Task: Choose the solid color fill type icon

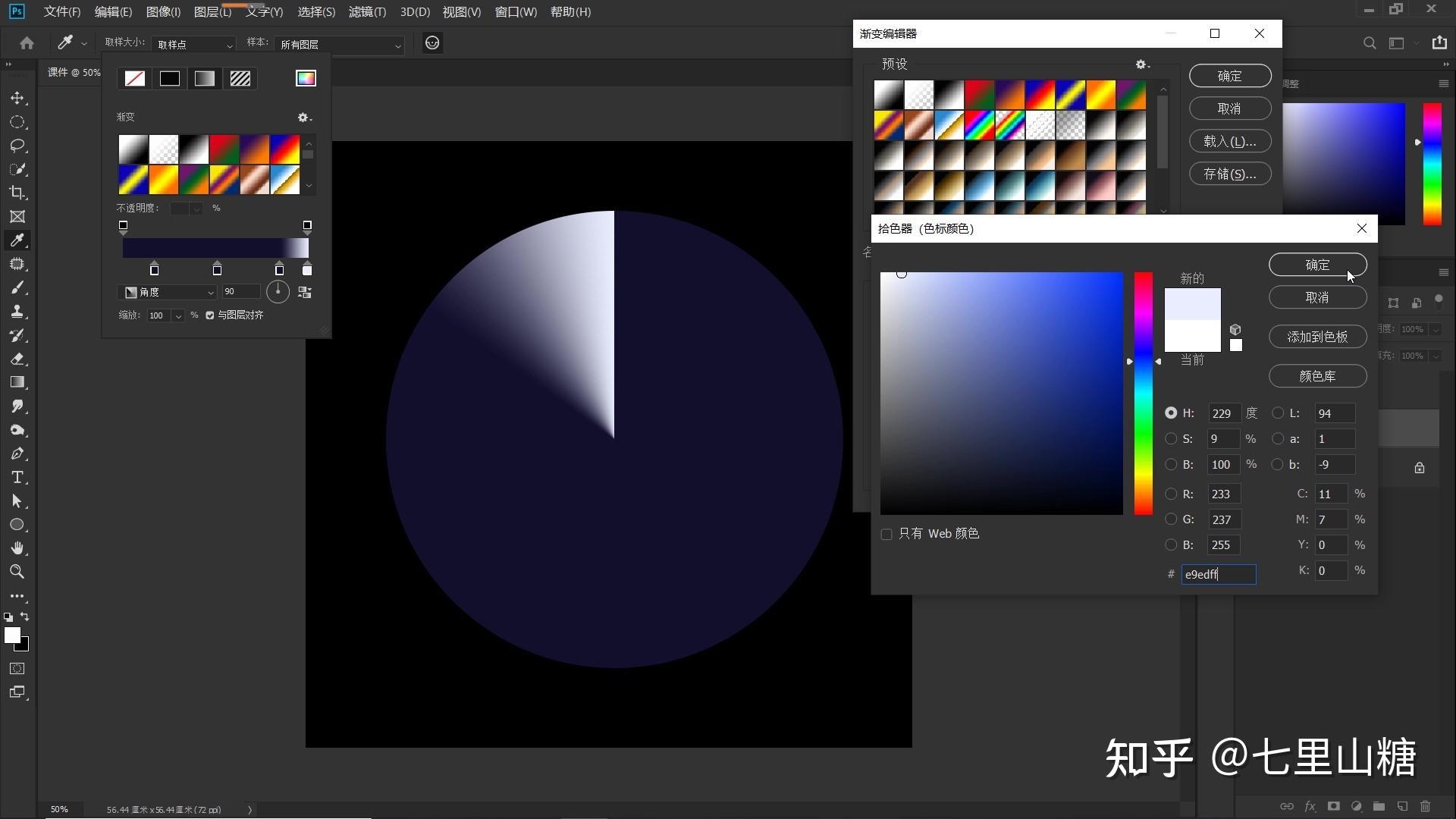Action: tap(170, 78)
